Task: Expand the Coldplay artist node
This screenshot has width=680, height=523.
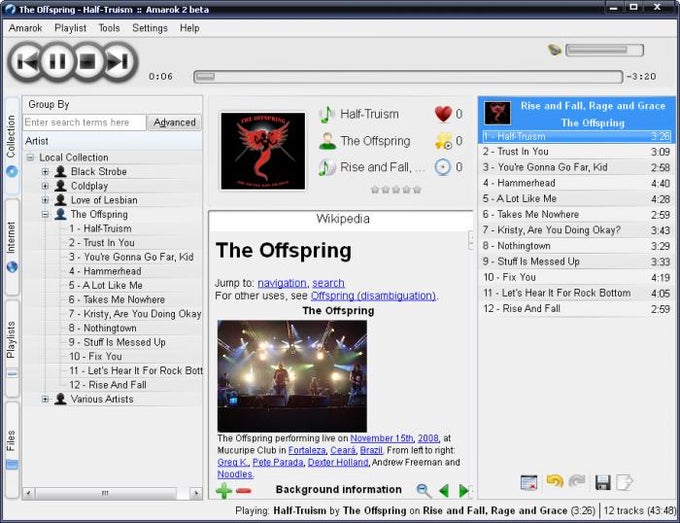Action: pos(45,186)
